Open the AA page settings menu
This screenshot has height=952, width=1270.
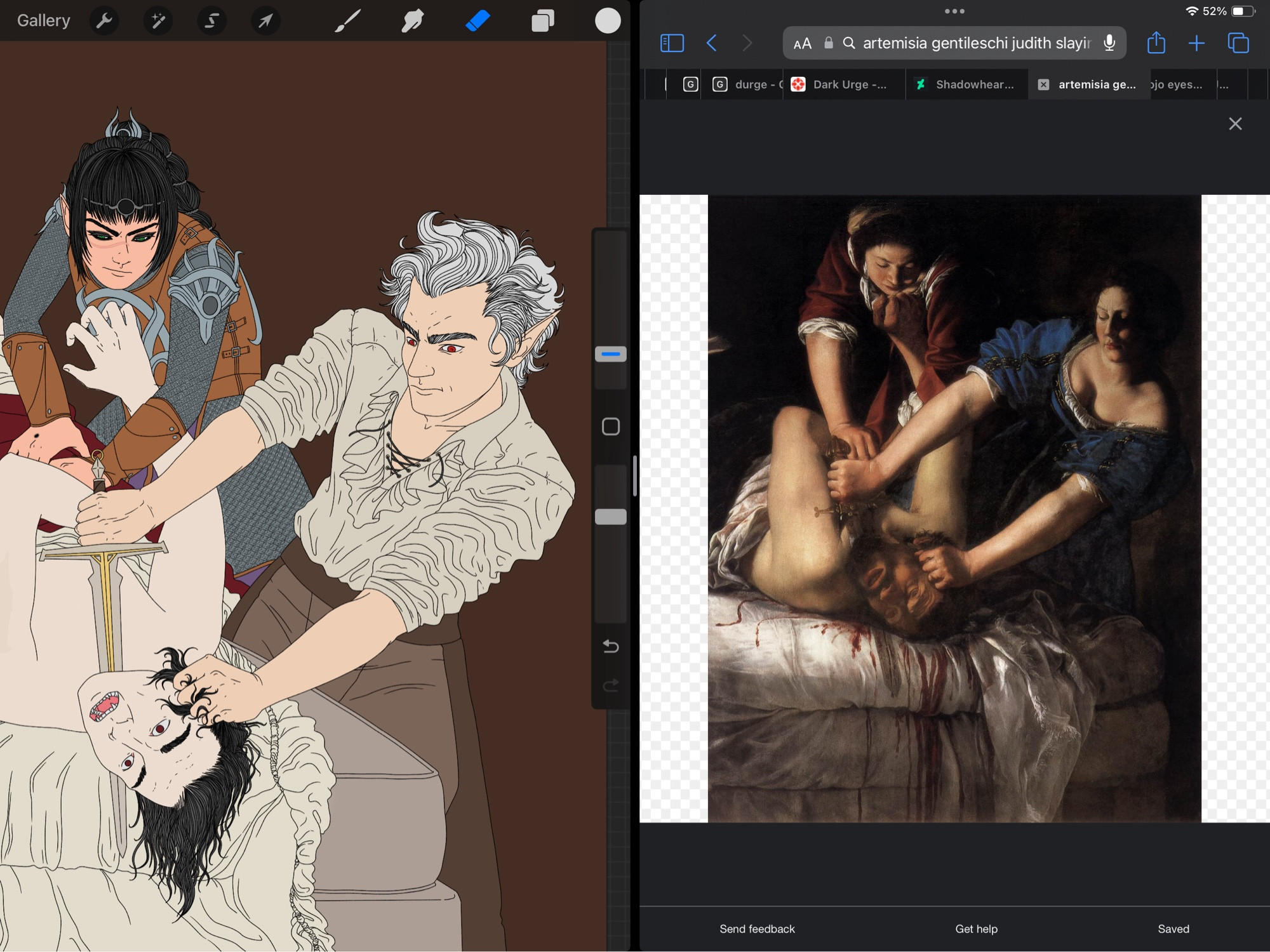pyautogui.click(x=803, y=43)
